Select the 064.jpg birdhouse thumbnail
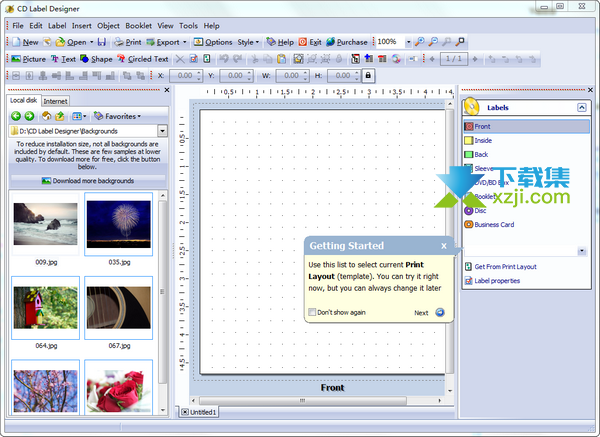Viewport: 600px width, 437px height. [x=46, y=308]
